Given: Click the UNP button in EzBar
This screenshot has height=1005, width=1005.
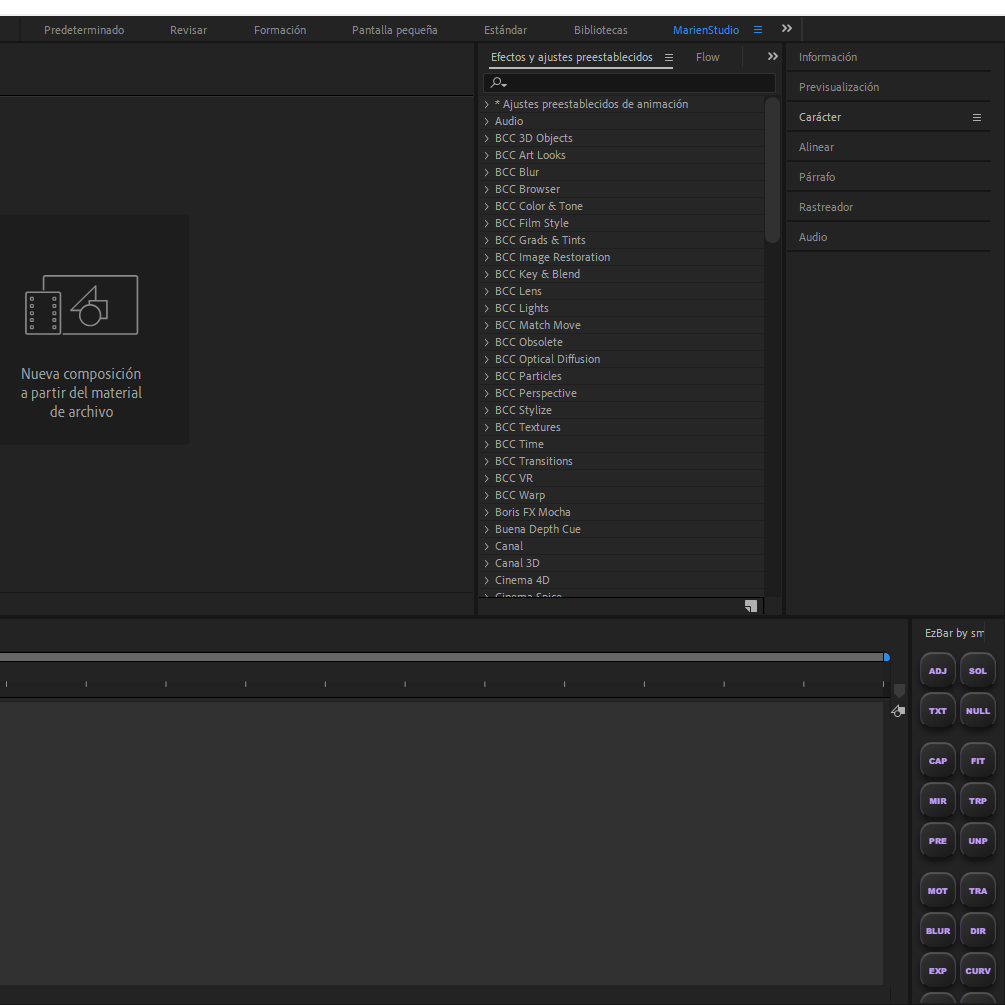Looking at the screenshot, I should click(x=977, y=840).
